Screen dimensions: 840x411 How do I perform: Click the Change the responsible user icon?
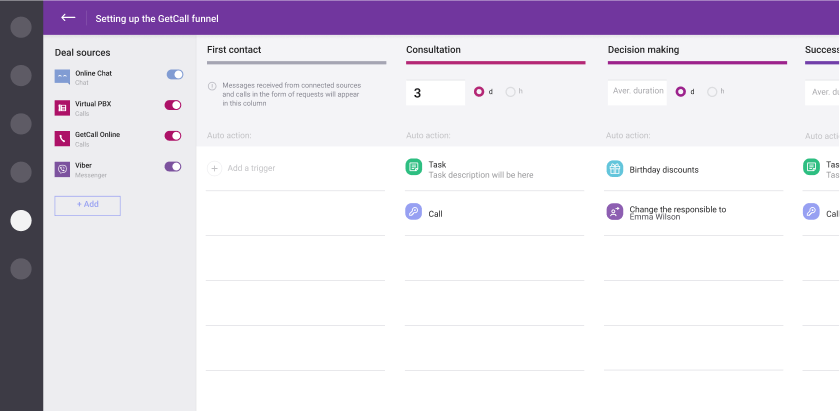(x=614, y=212)
